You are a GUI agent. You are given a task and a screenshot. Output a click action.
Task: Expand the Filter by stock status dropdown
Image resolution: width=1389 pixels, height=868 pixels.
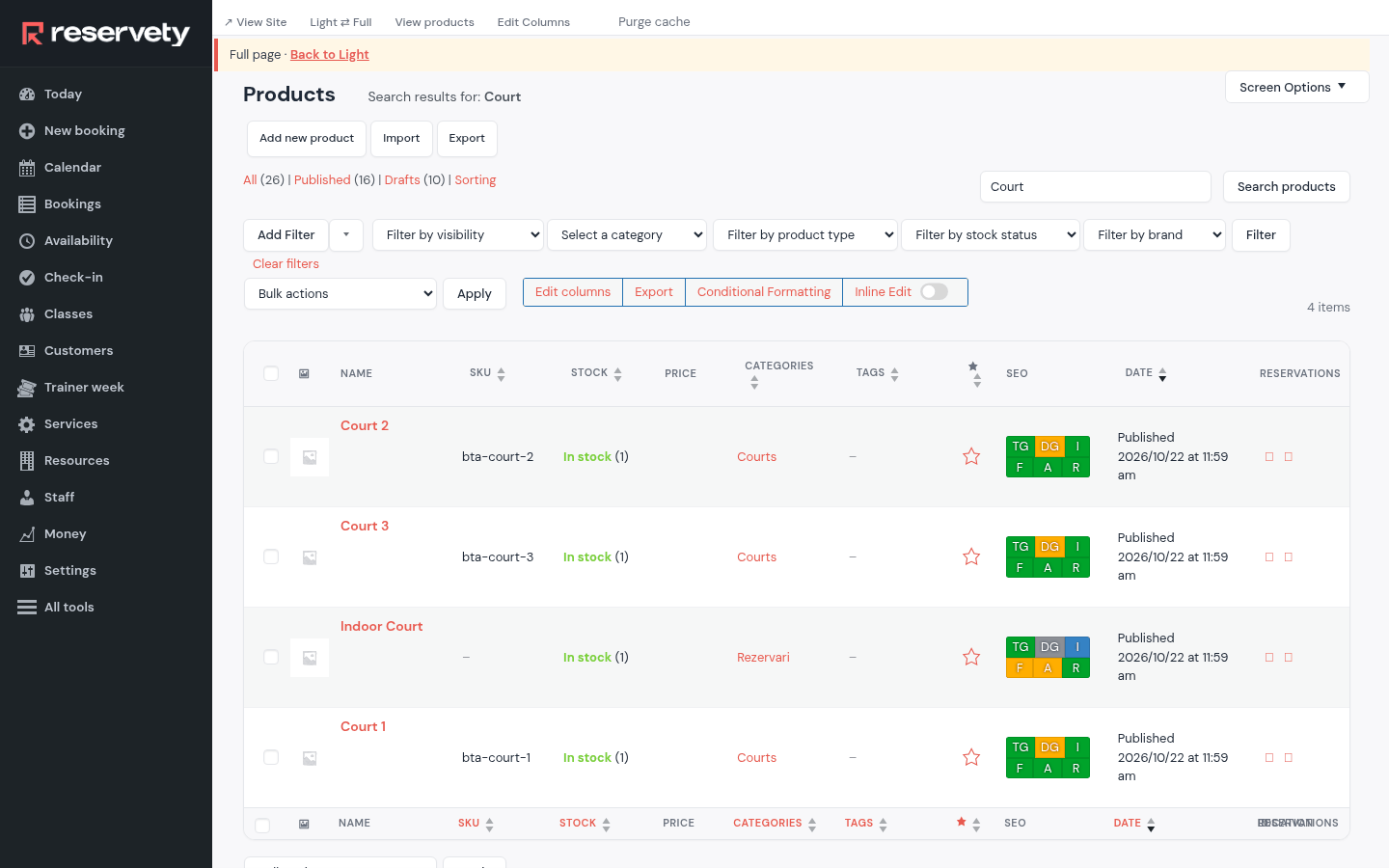coord(990,235)
